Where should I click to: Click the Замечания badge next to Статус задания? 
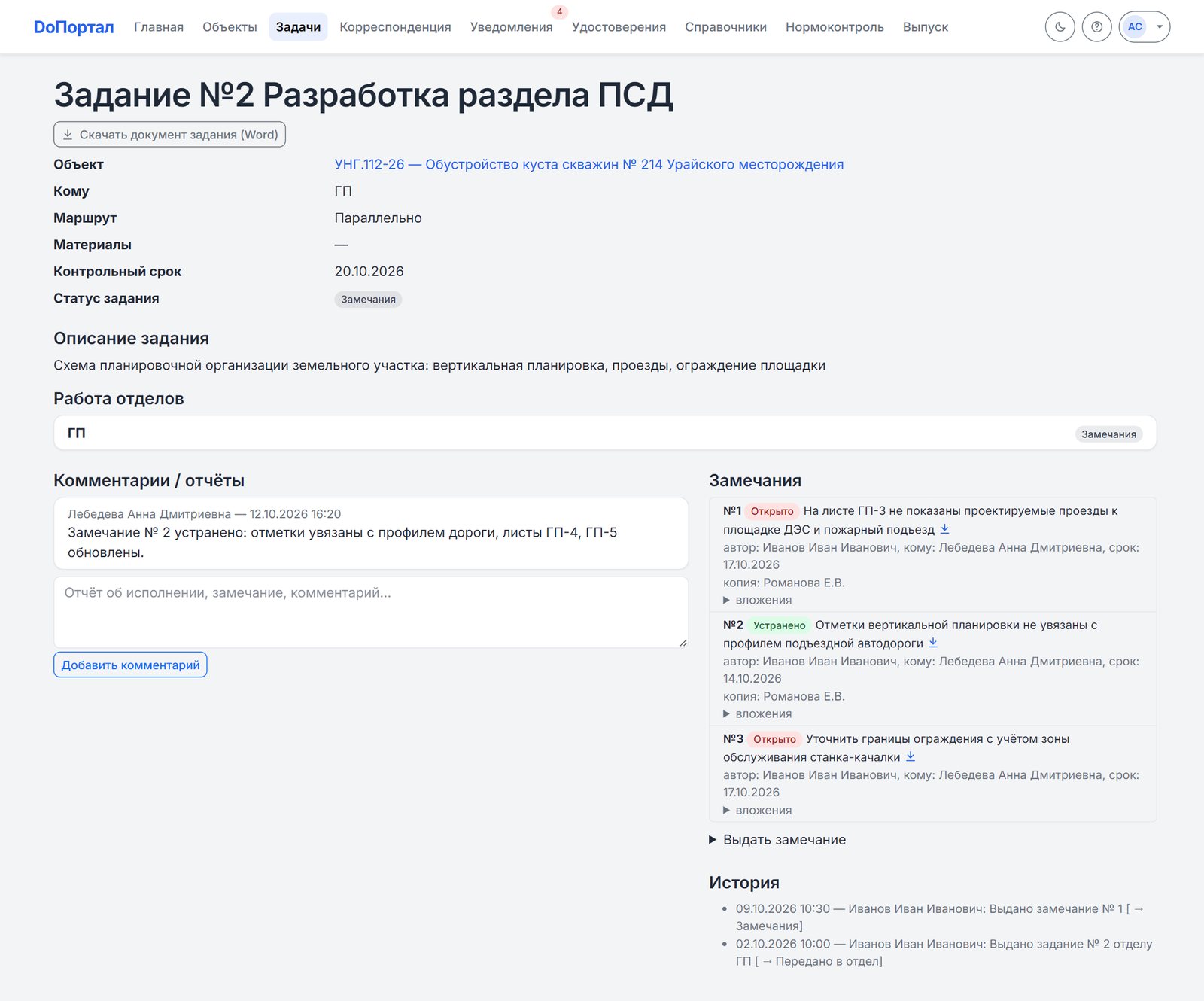pyautogui.click(x=368, y=299)
